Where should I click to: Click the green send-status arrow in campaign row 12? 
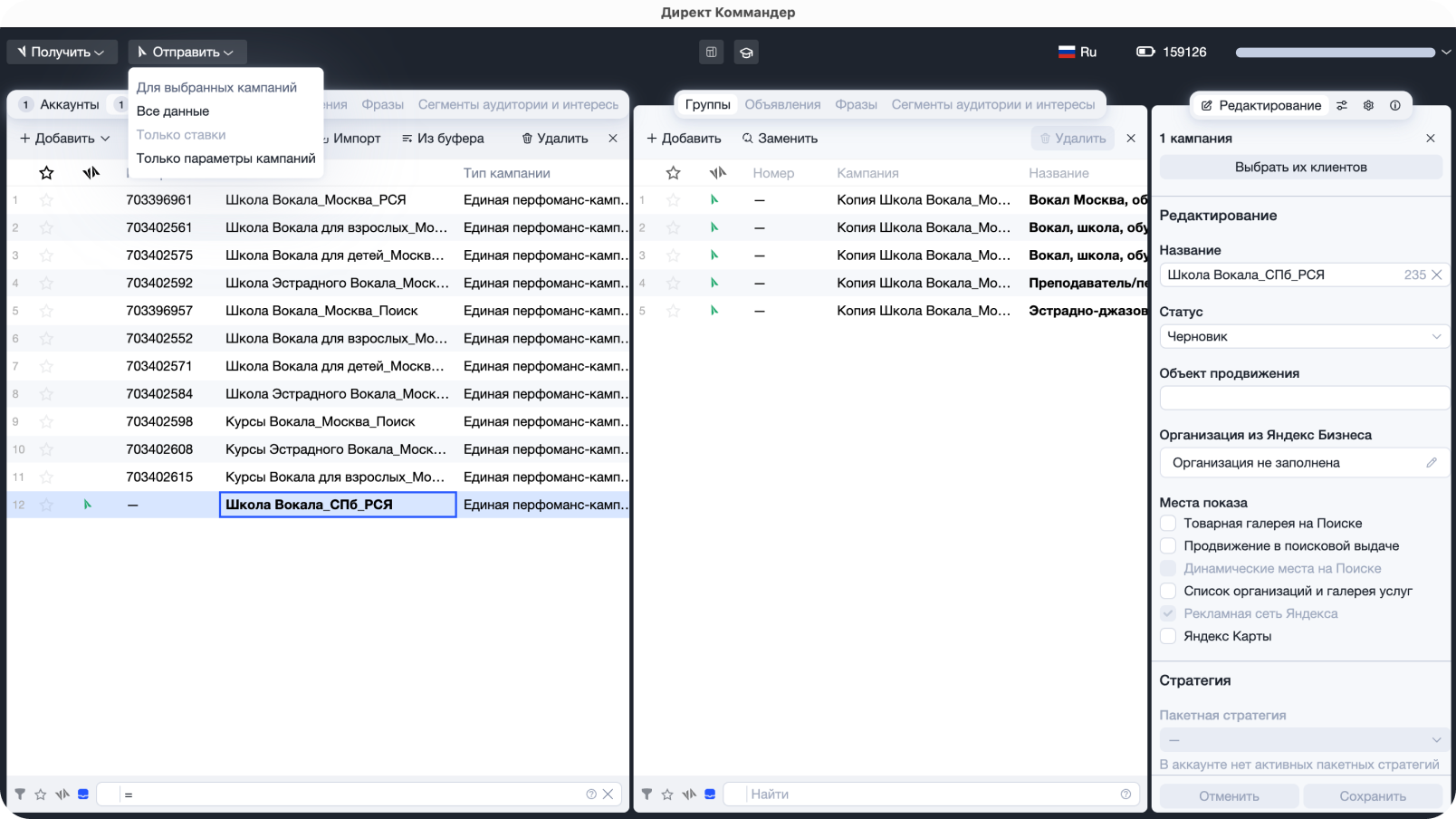coord(87,505)
